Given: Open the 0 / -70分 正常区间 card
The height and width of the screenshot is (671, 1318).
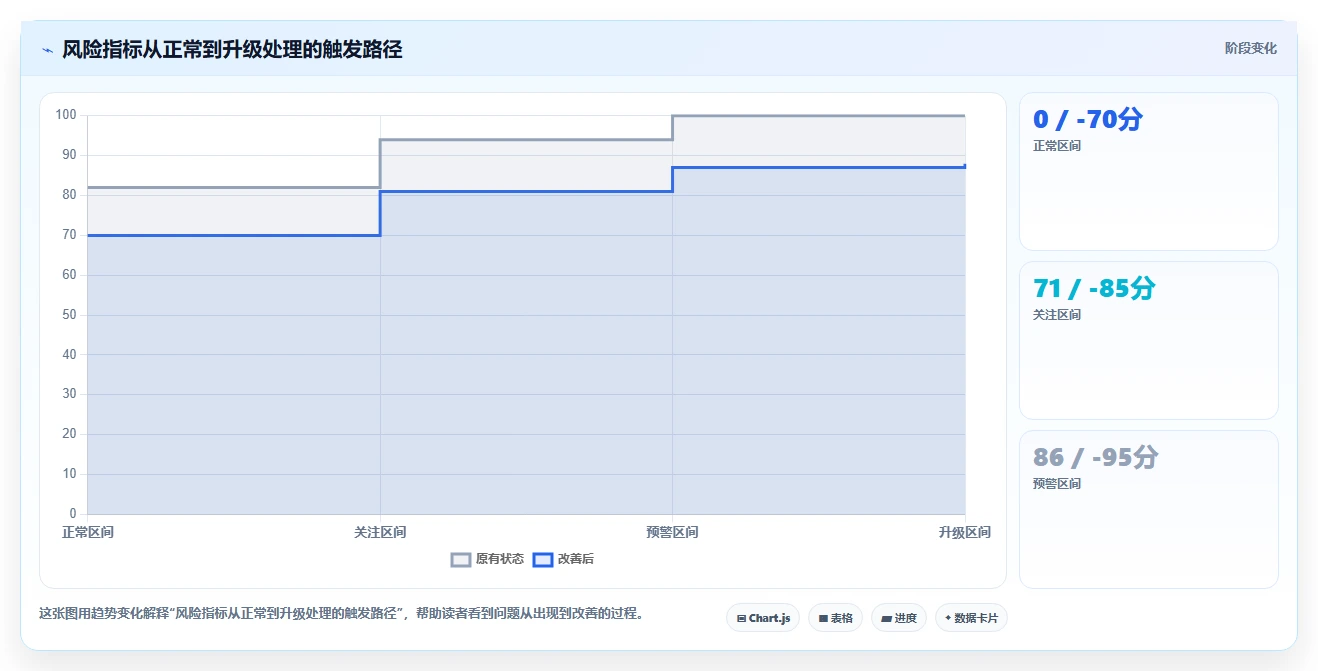Looking at the screenshot, I should [1148, 171].
